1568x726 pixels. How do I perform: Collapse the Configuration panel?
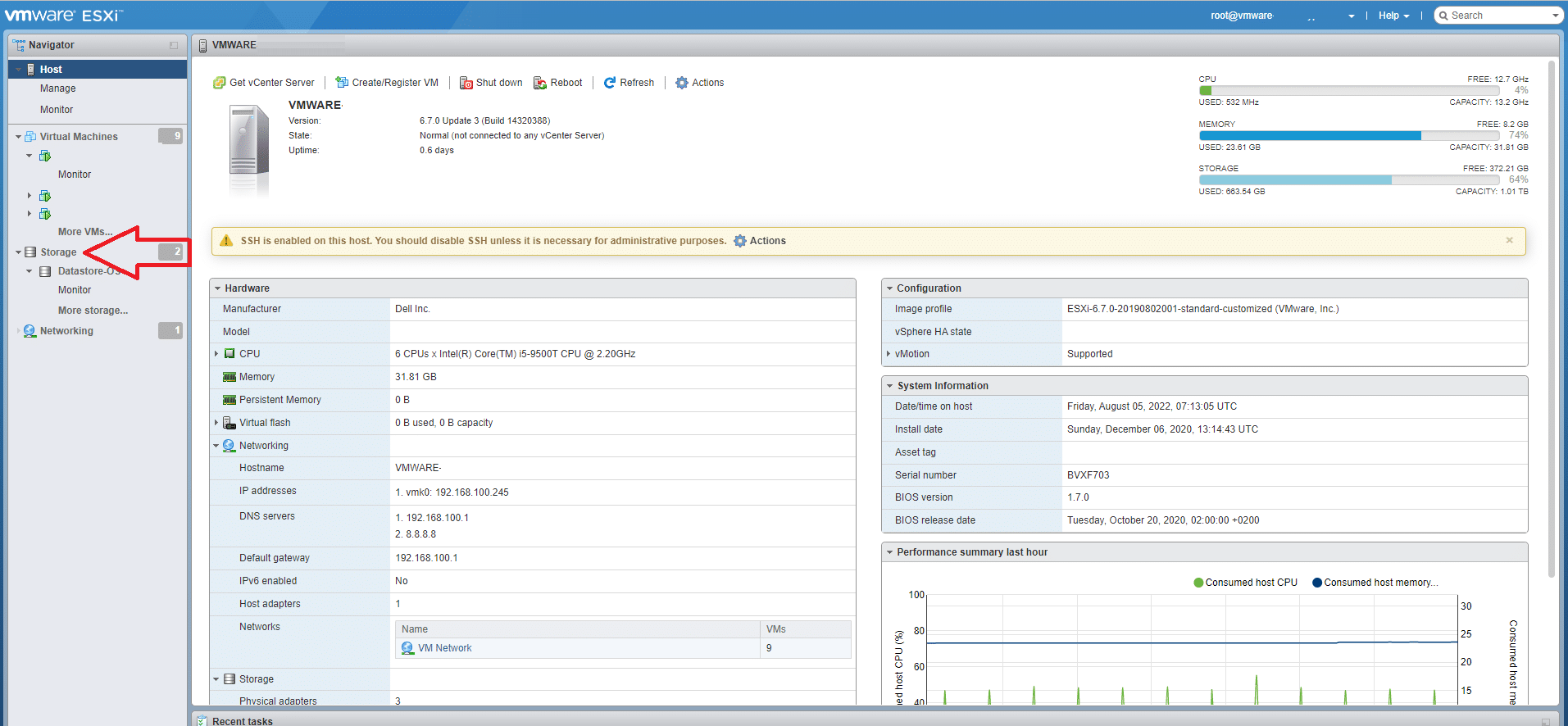[x=889, y=288]
